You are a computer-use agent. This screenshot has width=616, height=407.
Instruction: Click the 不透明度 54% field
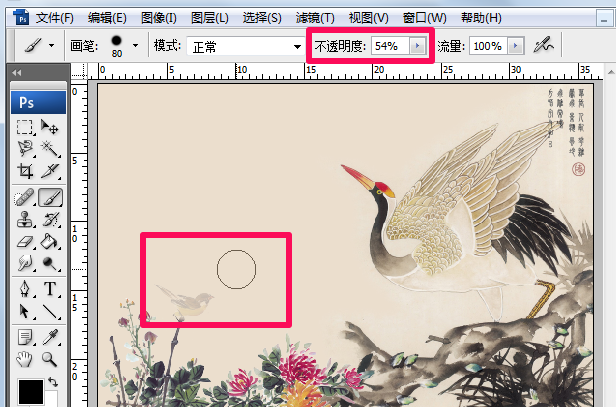coord(390,46)
